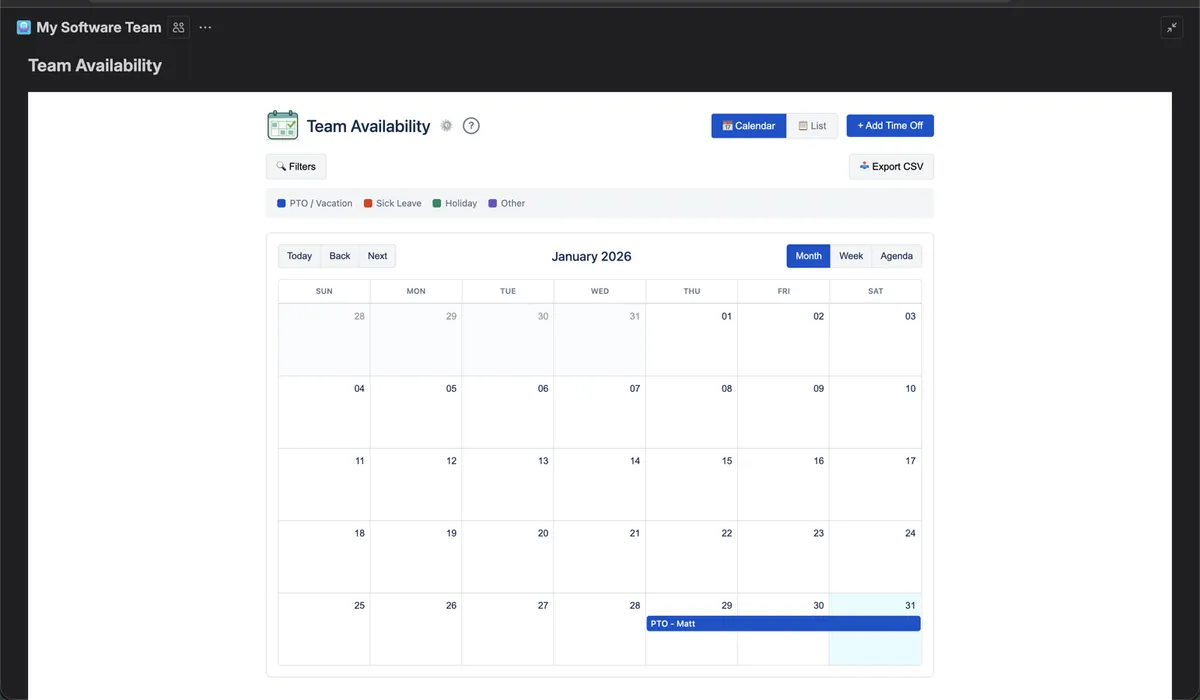Viewport: 1200px width, 700px height.
Task: Click the purple Other legend swatch
Action: click(492, 203)
